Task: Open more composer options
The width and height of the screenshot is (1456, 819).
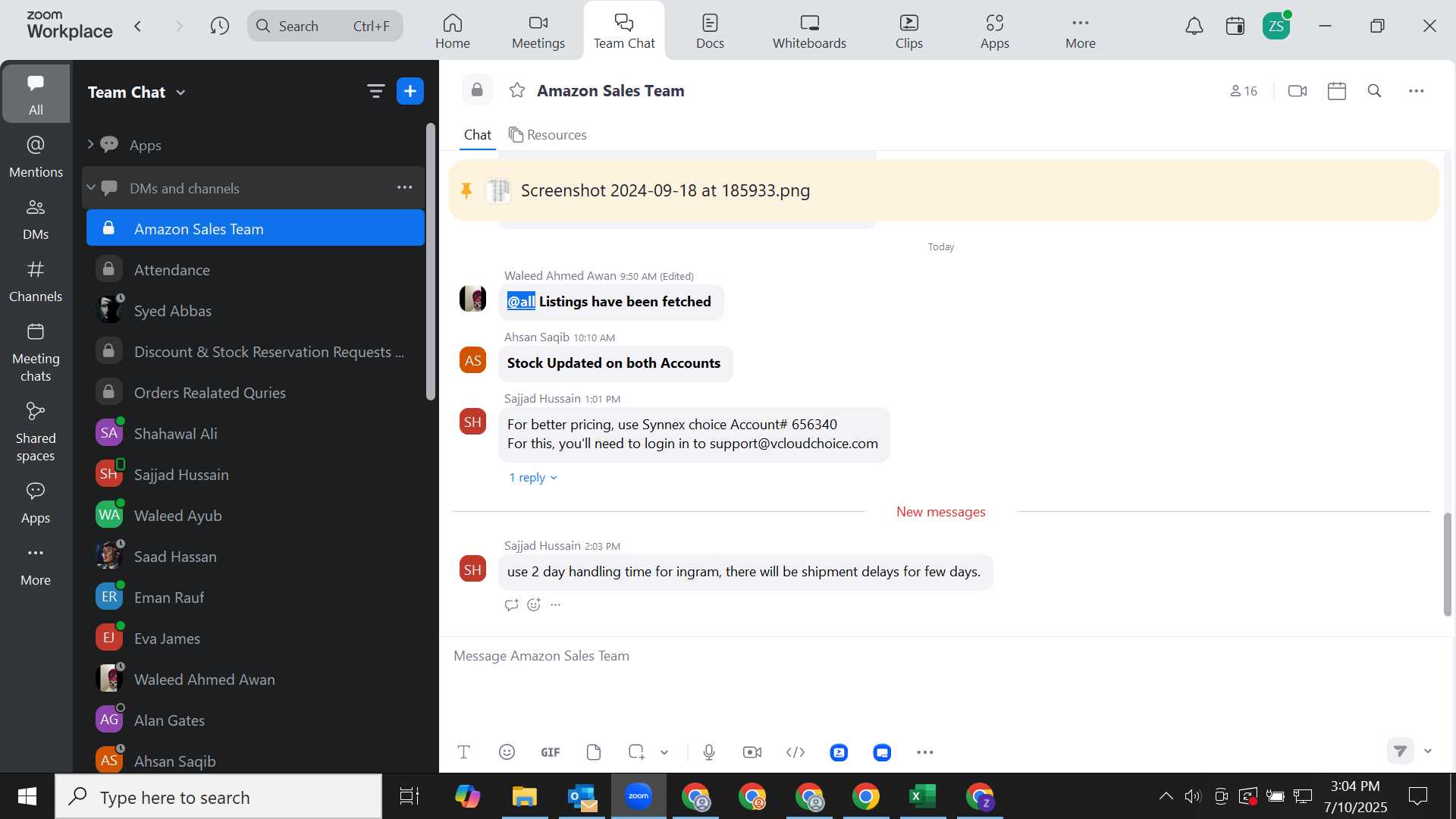Action: [x=925, y=752]
